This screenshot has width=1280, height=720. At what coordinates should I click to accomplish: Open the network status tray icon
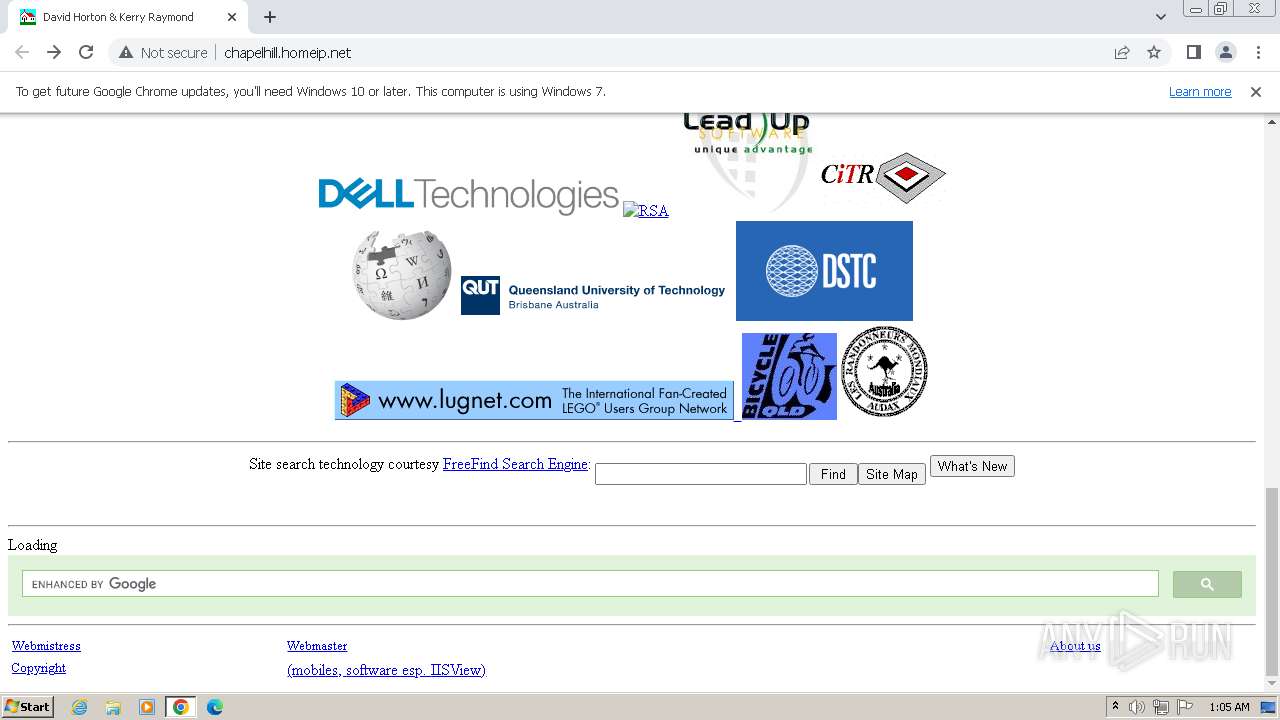(1161, 707)
